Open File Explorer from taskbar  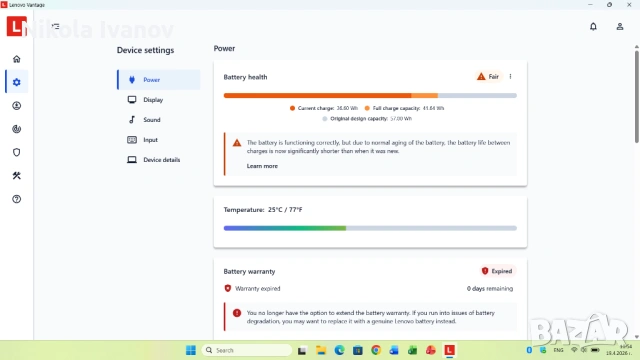tap(321, 350)
